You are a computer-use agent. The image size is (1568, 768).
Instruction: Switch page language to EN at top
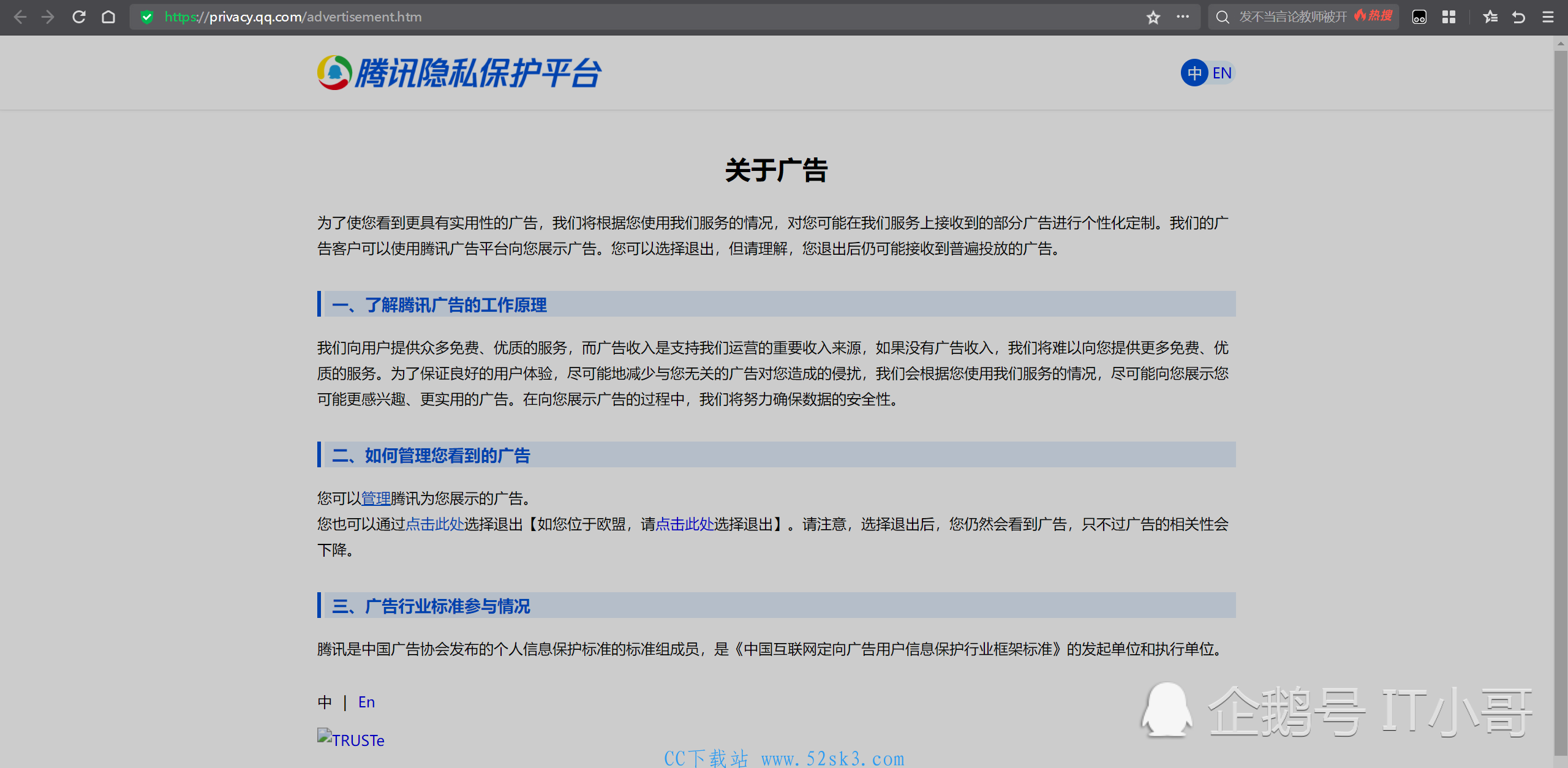point(1222,73)
